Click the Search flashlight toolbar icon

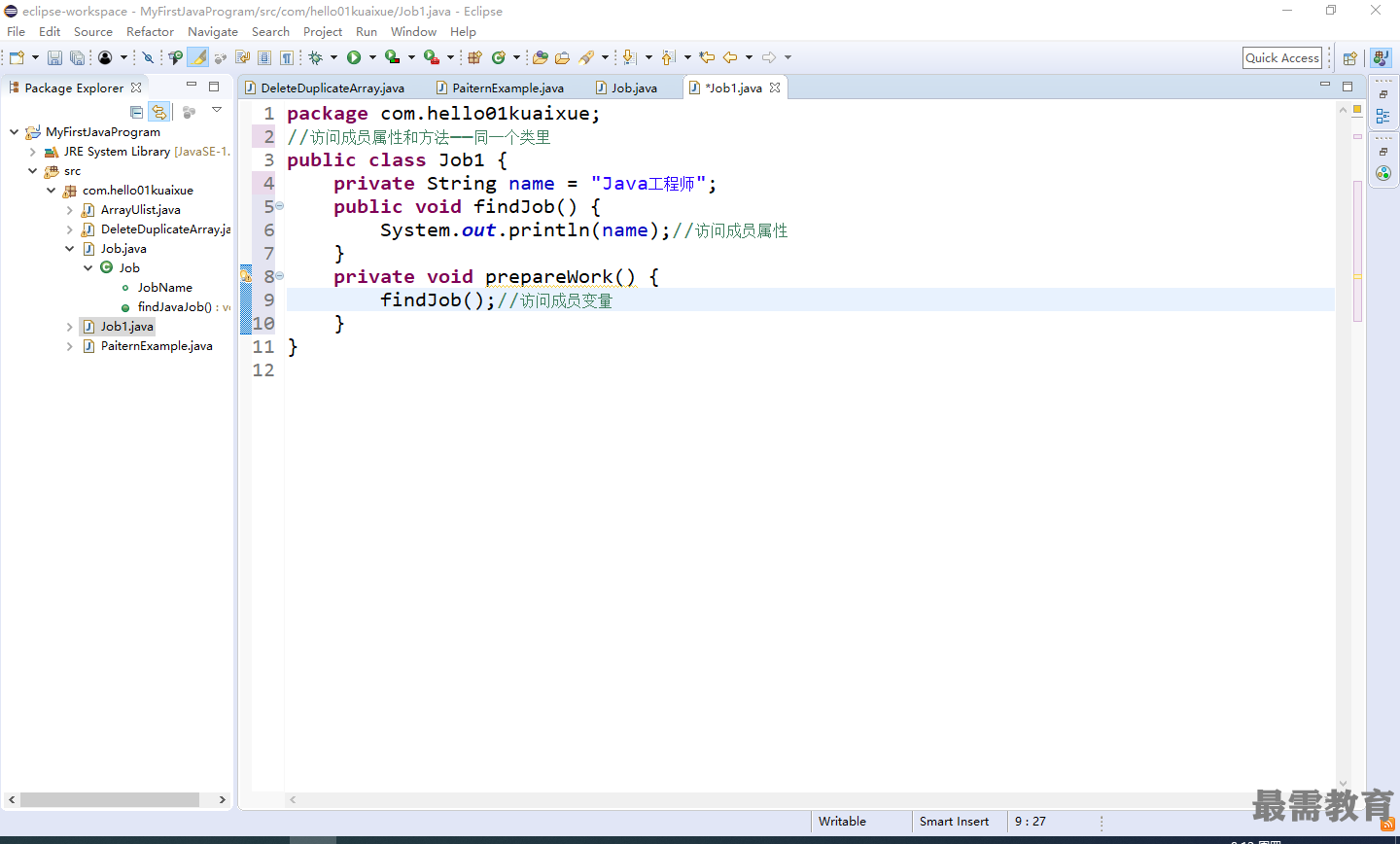(586, 57)
